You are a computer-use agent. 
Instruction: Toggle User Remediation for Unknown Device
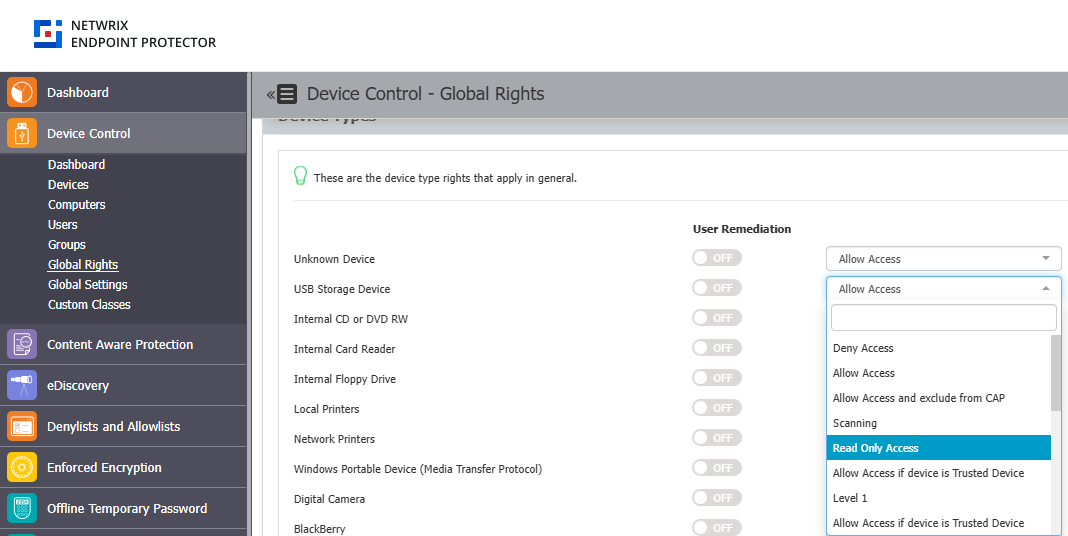(x=717, y=258)
